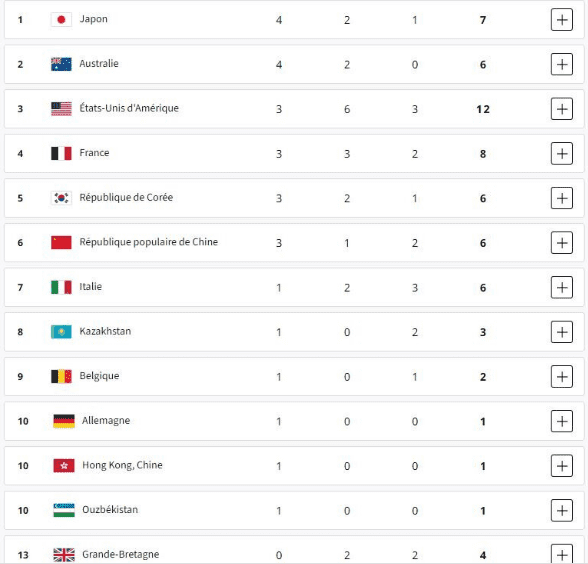Click the Italie flag icon

click(61, 287)
